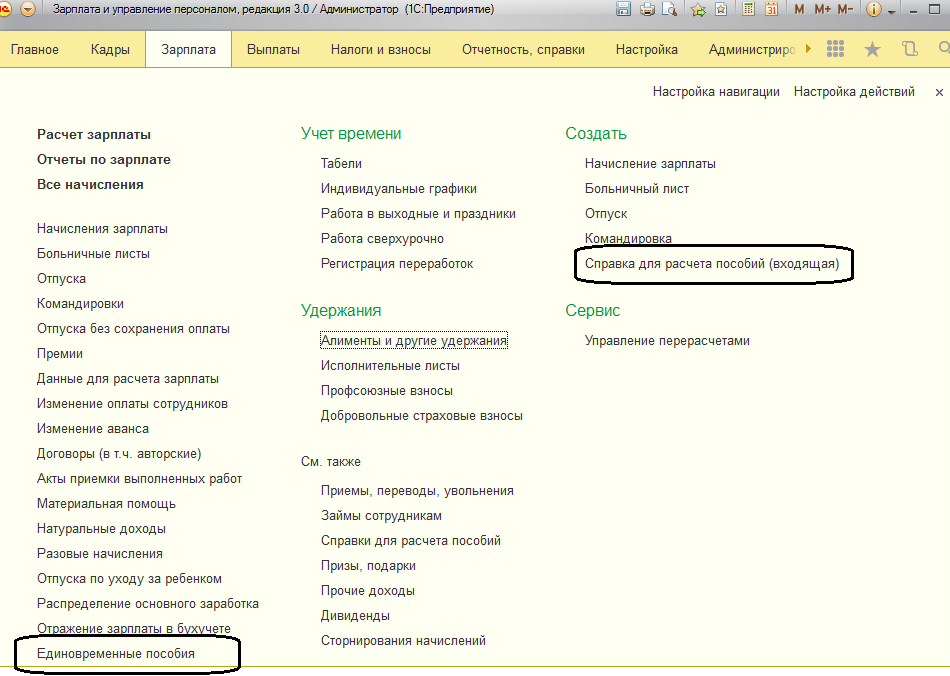950x676 pixels.
Task: Click the M+ memory add button
Action: pos(822,9)
